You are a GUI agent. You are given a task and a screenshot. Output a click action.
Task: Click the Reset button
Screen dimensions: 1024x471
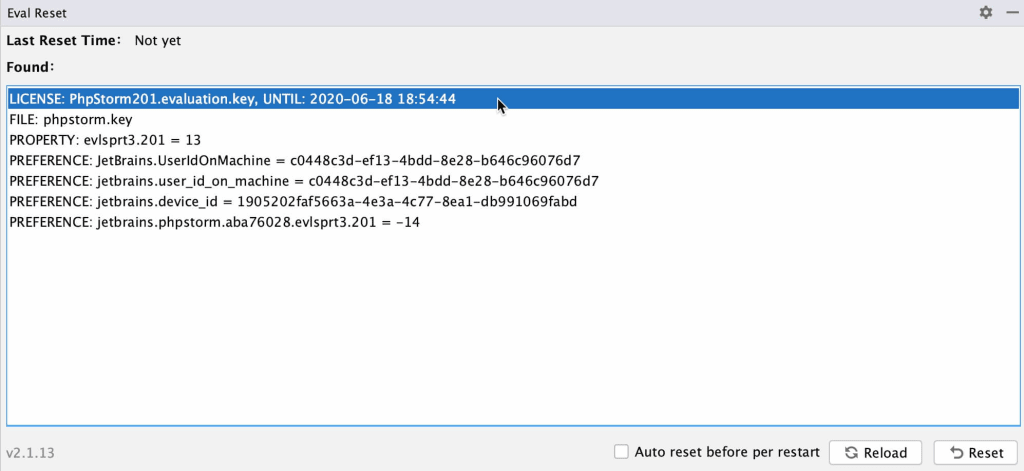coord(976,453)
